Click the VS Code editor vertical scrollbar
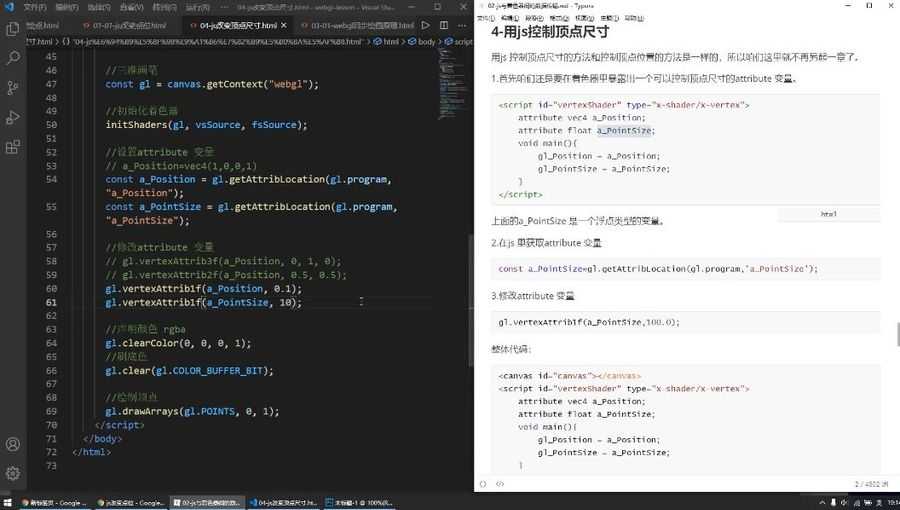Image resolution: width=900 pixels, height=510 pixels. [x=471, y=301]
